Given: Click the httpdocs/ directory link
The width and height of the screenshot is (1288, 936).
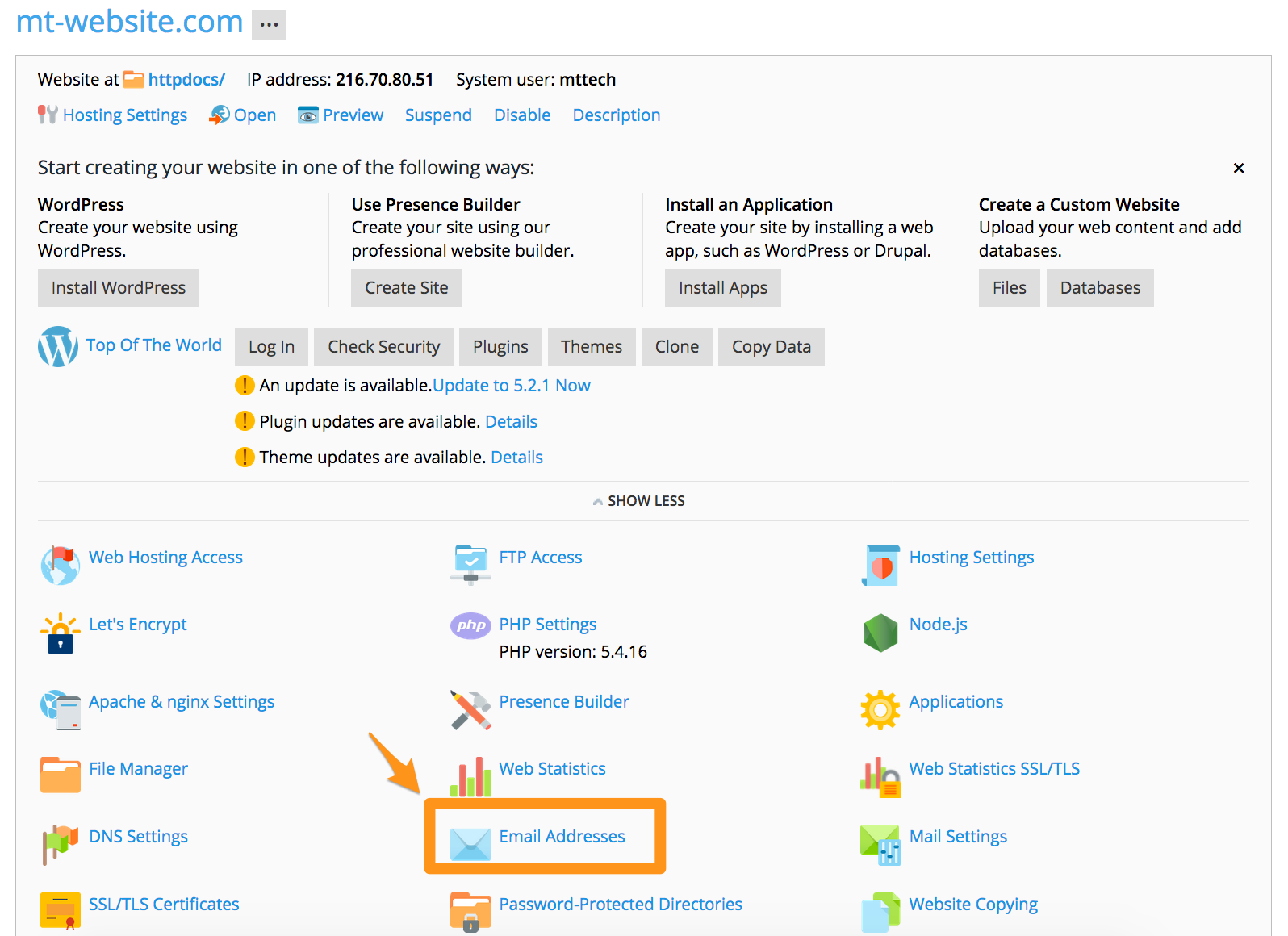Looking at the screenshot, I should pyautogui.click(x=186, y=80).
